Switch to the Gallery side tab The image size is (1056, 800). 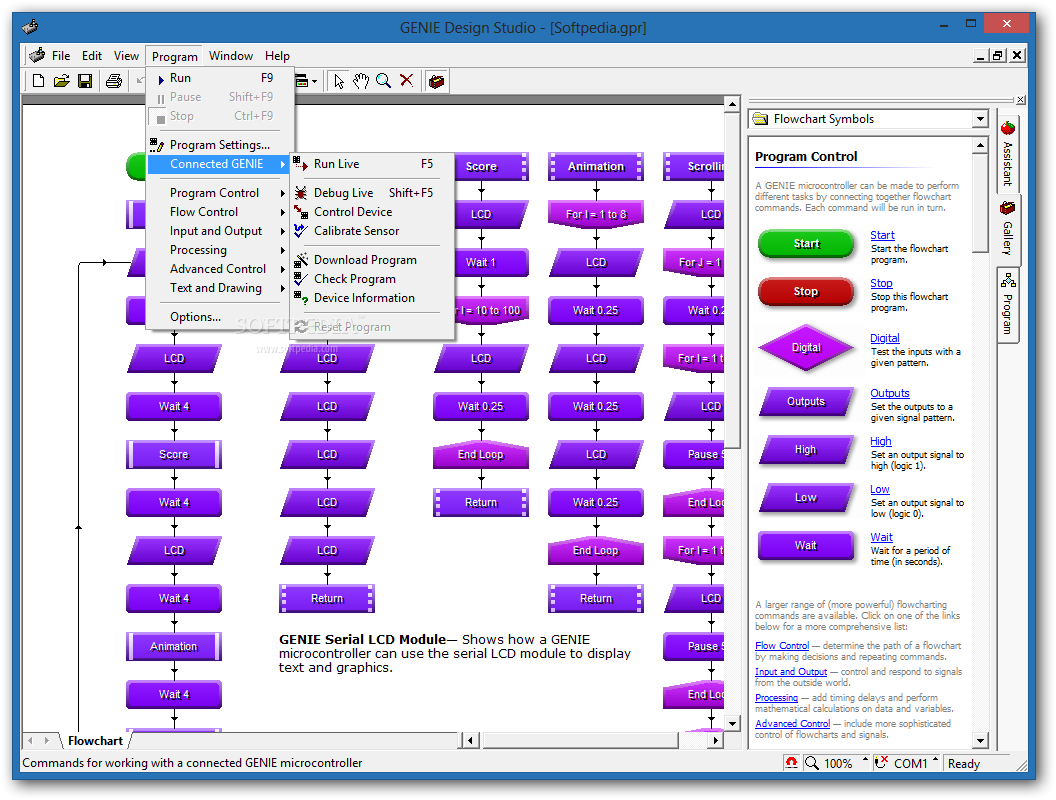pos(1008,229)
